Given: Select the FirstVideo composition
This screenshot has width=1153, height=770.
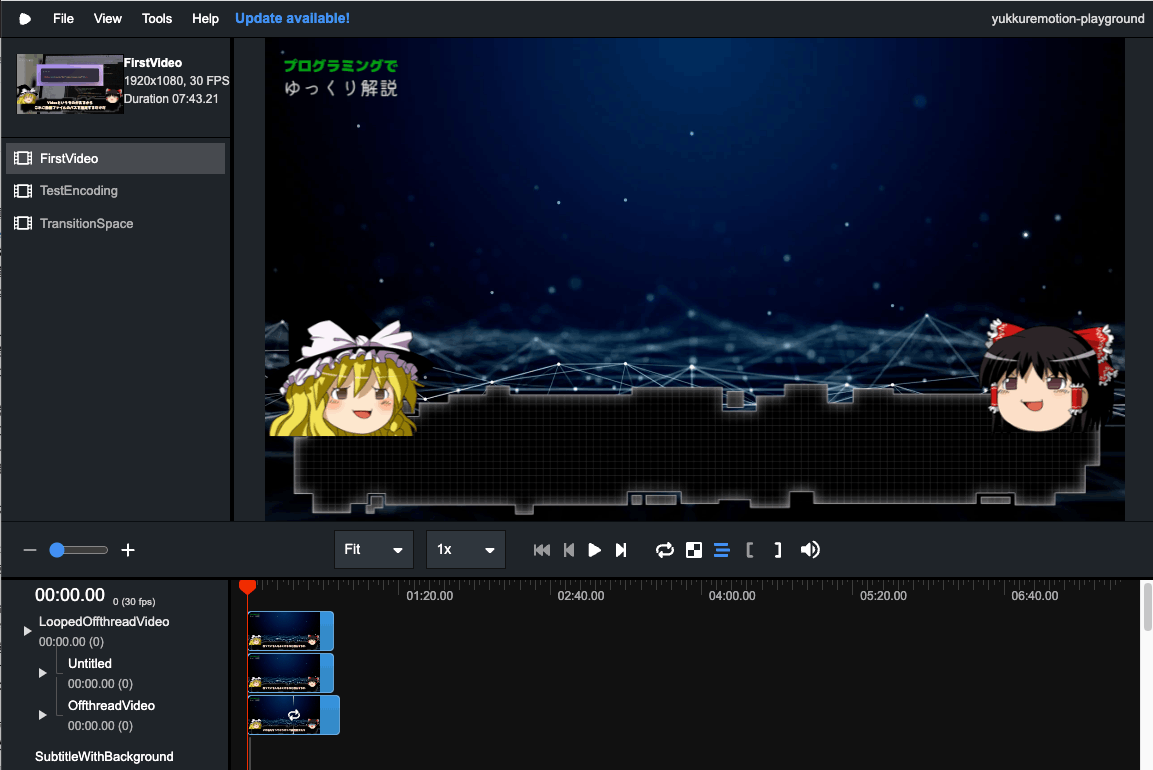Looking at the screenshot, I should (115, 158).
